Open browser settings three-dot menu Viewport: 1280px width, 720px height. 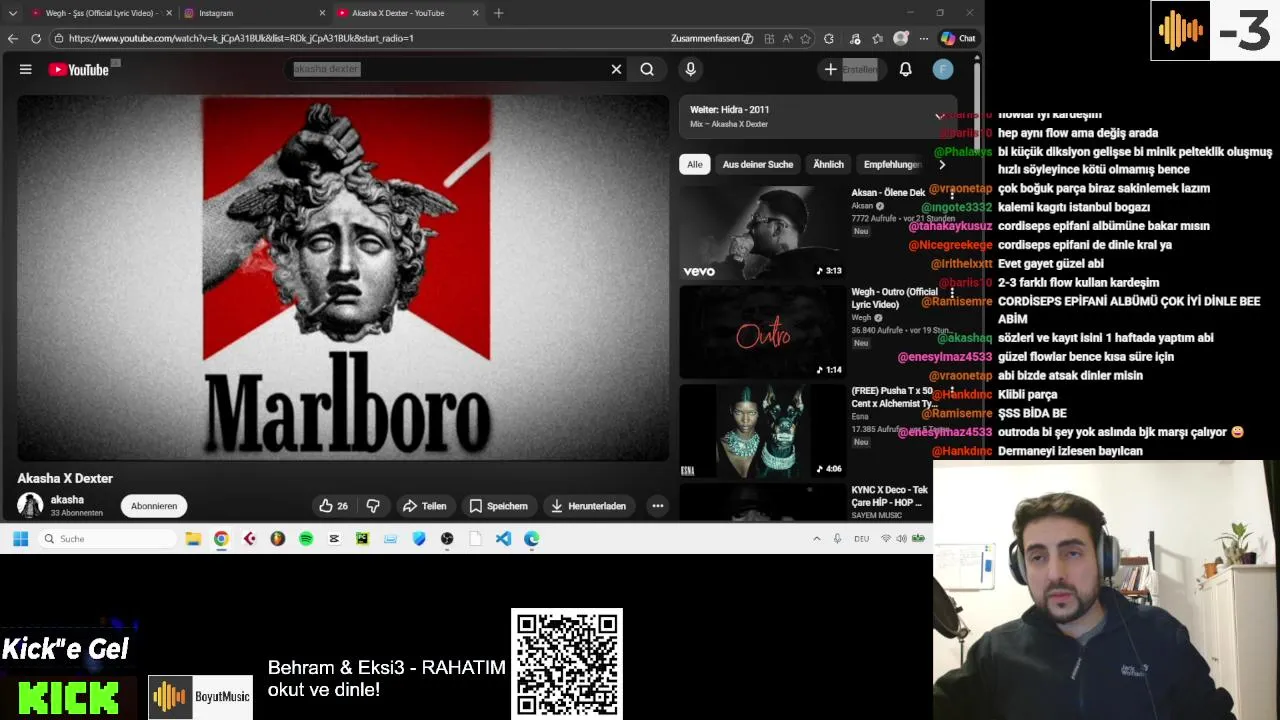tap(922, 38)
